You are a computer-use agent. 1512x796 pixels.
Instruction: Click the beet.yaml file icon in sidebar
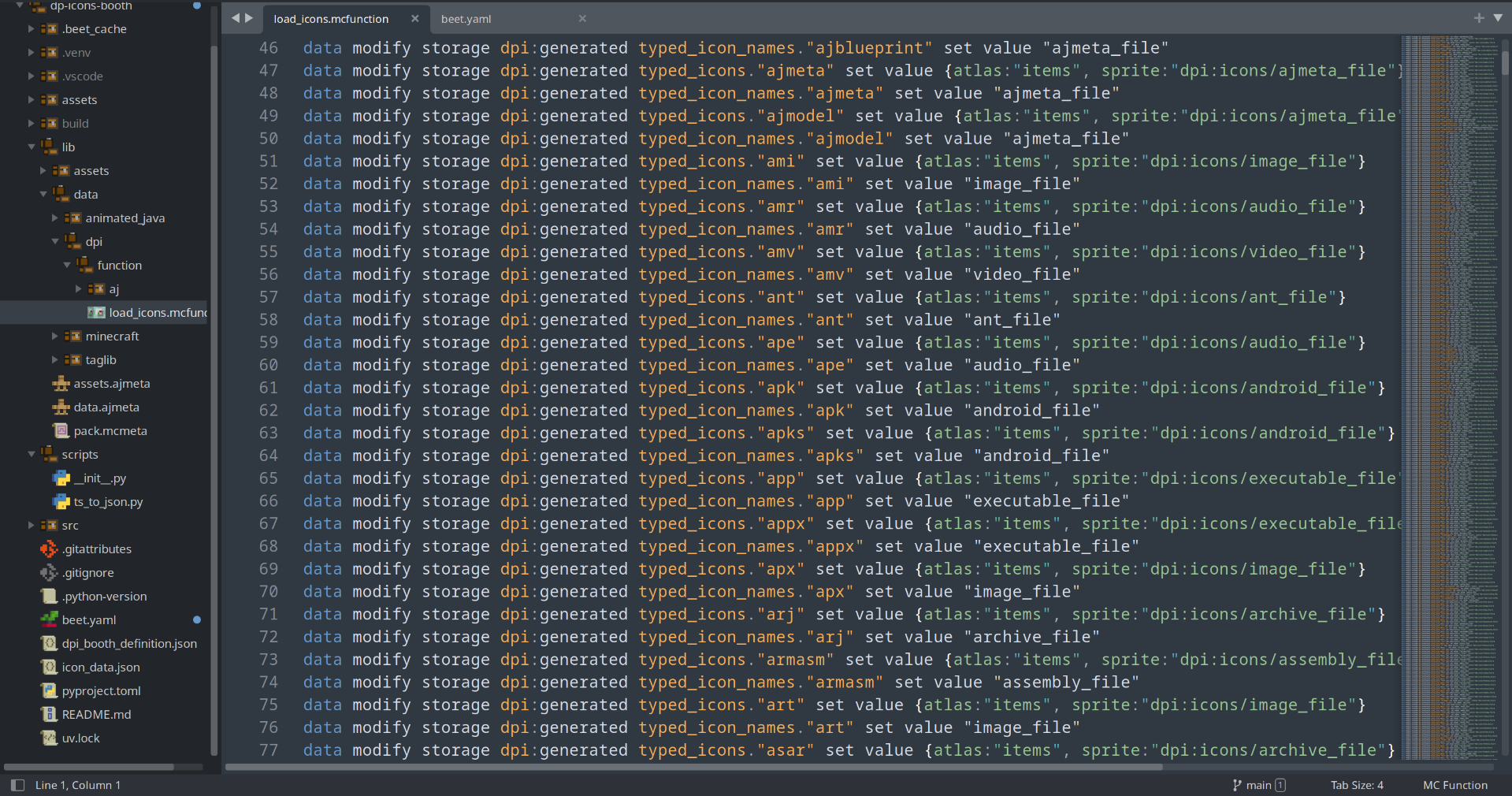[49, 619]
